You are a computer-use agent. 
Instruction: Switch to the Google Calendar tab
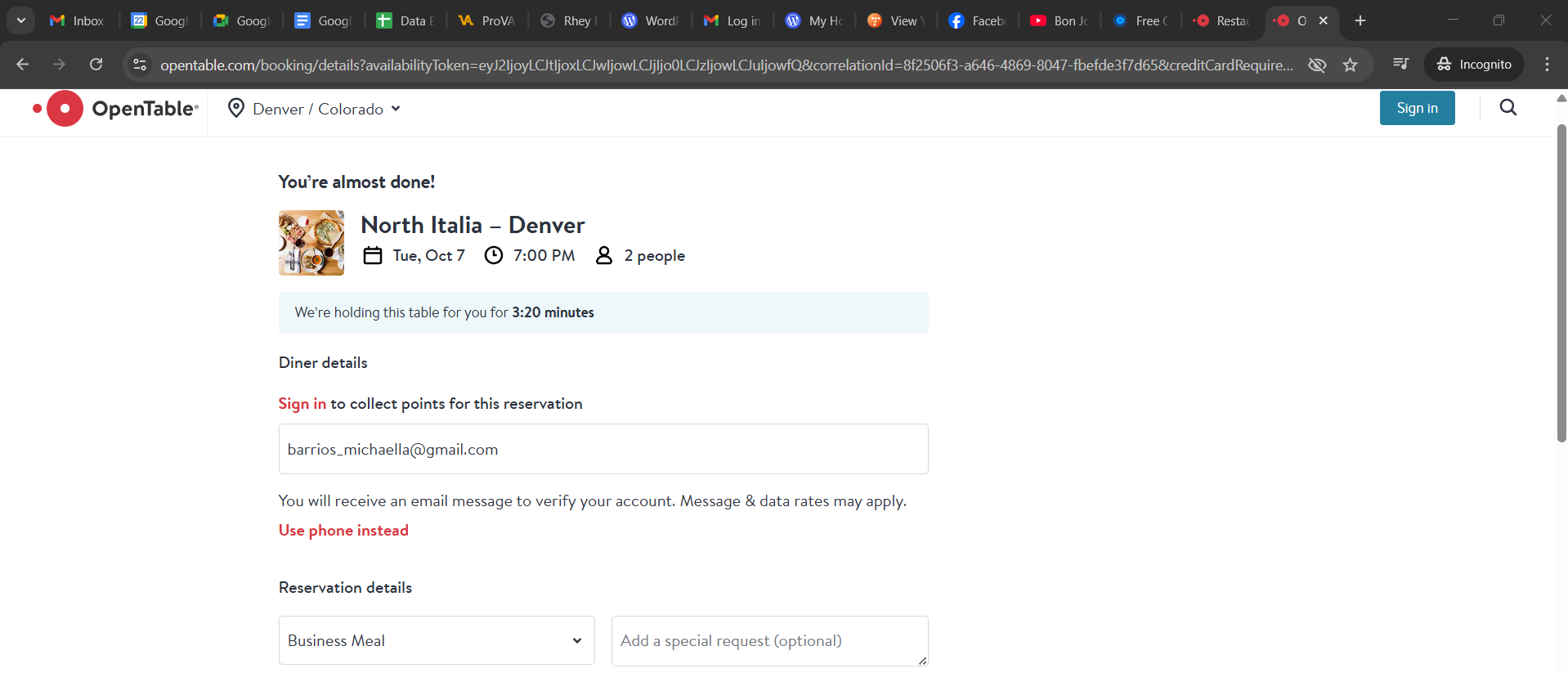click(x=159, y=20)
